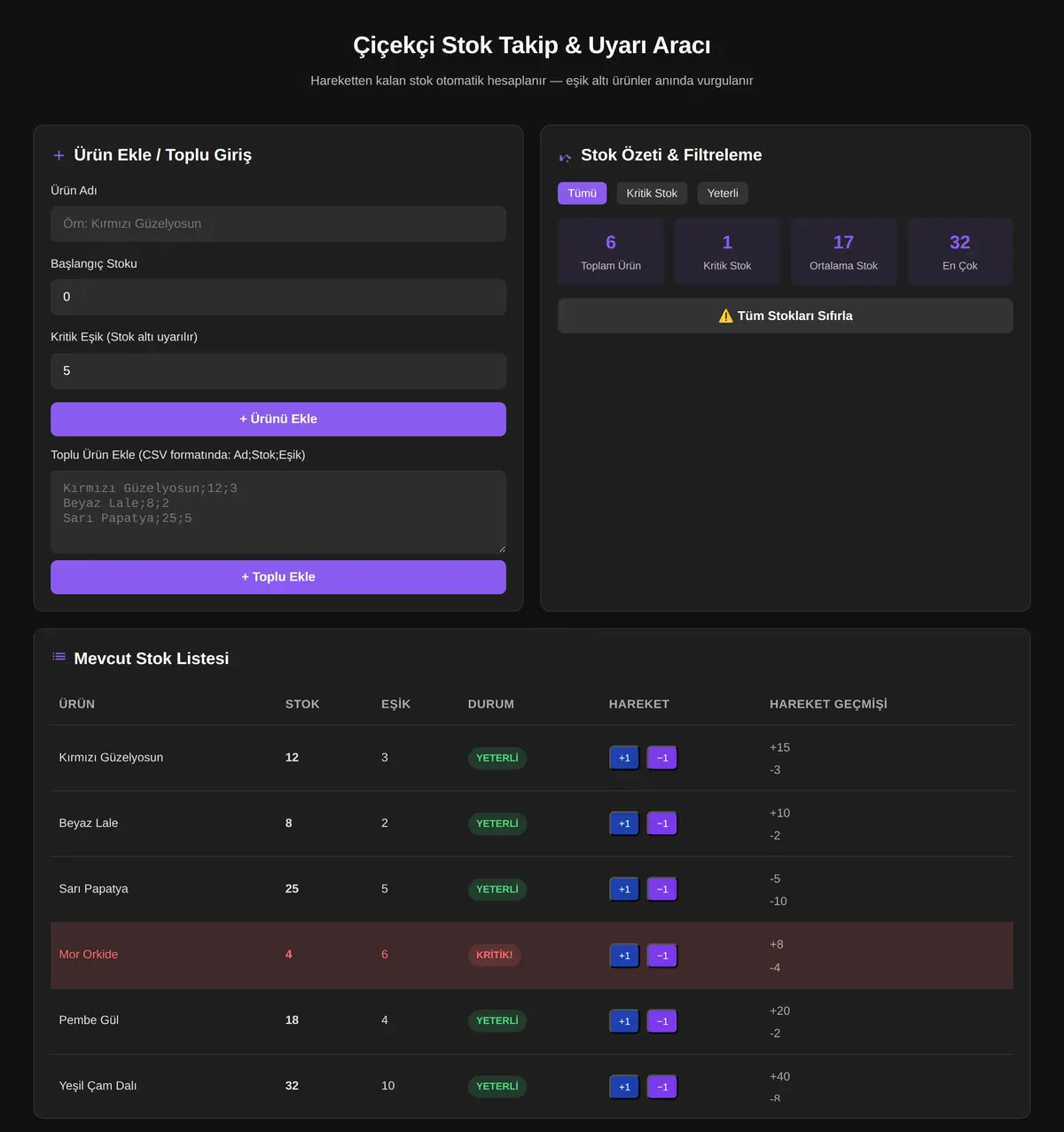Subtract one from Beyaz Lale stock
The height and width of the screenshot is (1132, 1064).
tap(662, 824)
